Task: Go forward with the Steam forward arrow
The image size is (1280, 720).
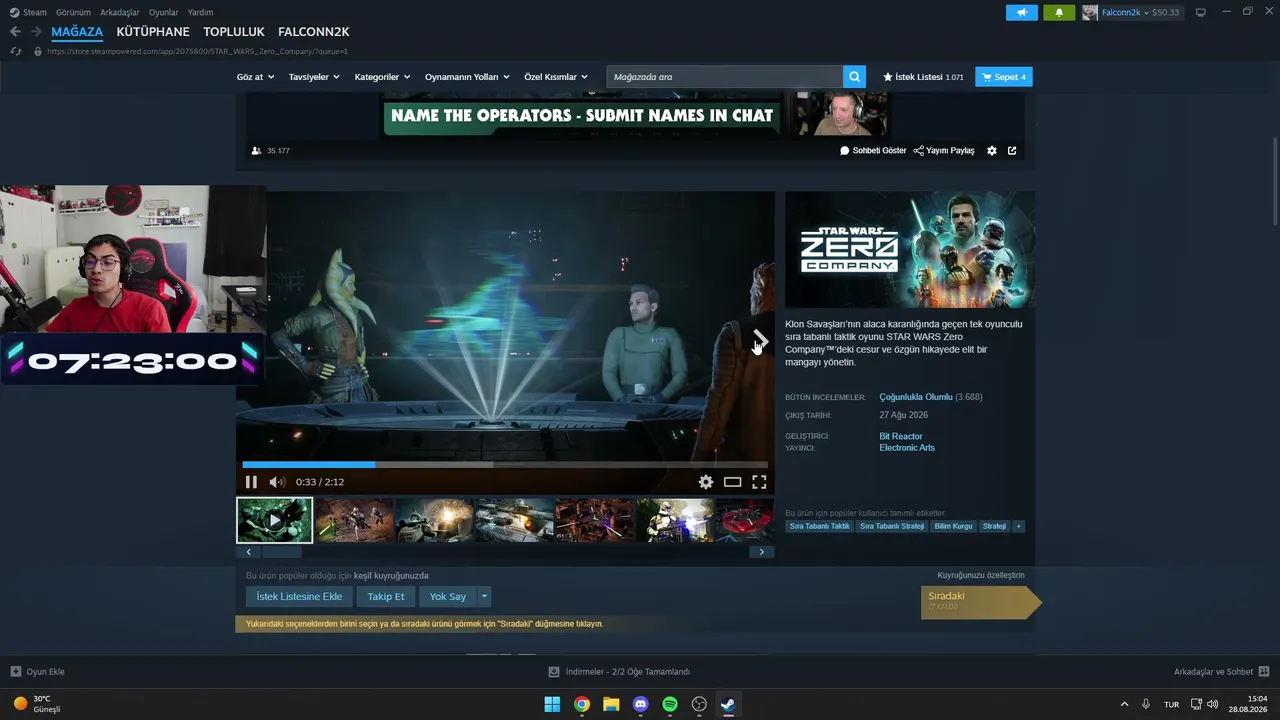Action: (36, 32)
